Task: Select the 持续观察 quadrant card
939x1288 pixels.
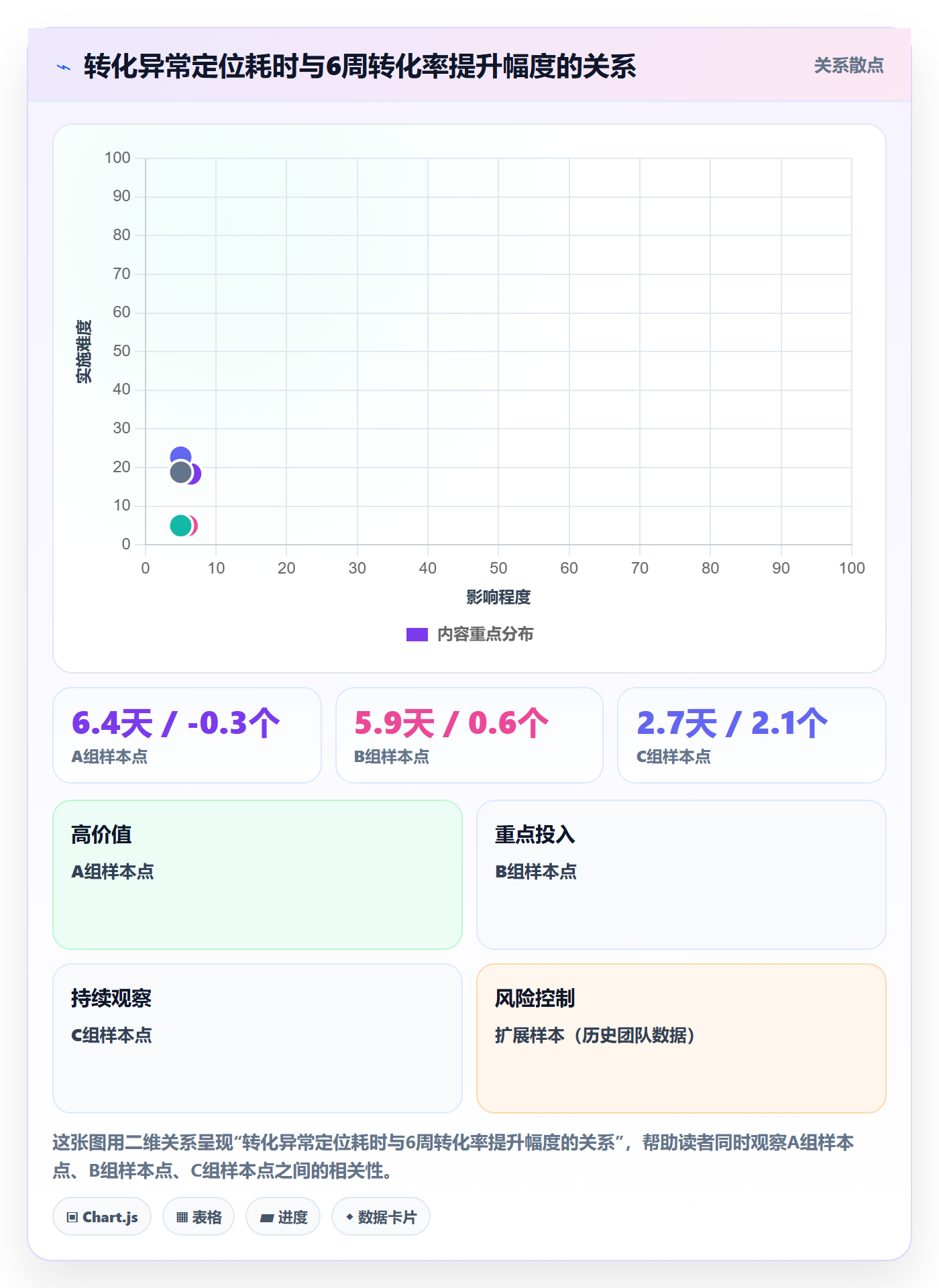Action: click(x=258, y=1038)
